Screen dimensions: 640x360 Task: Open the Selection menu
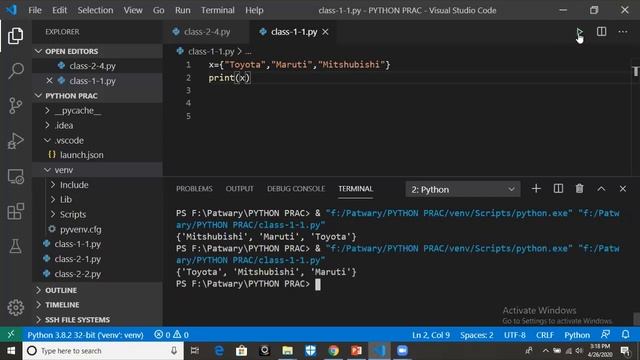pyautogui.click(x=95, y=10)
